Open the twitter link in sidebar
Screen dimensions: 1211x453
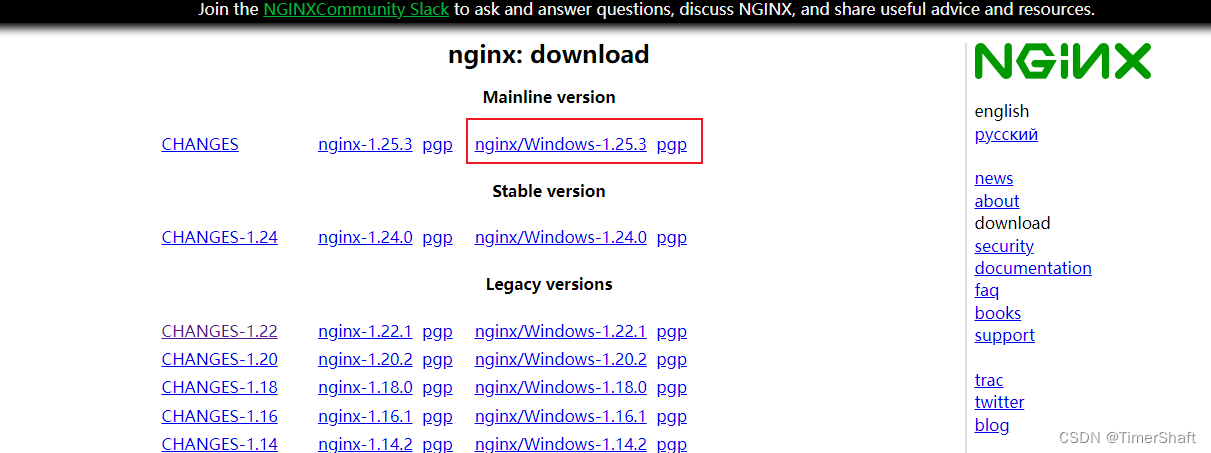[1000, 402]
